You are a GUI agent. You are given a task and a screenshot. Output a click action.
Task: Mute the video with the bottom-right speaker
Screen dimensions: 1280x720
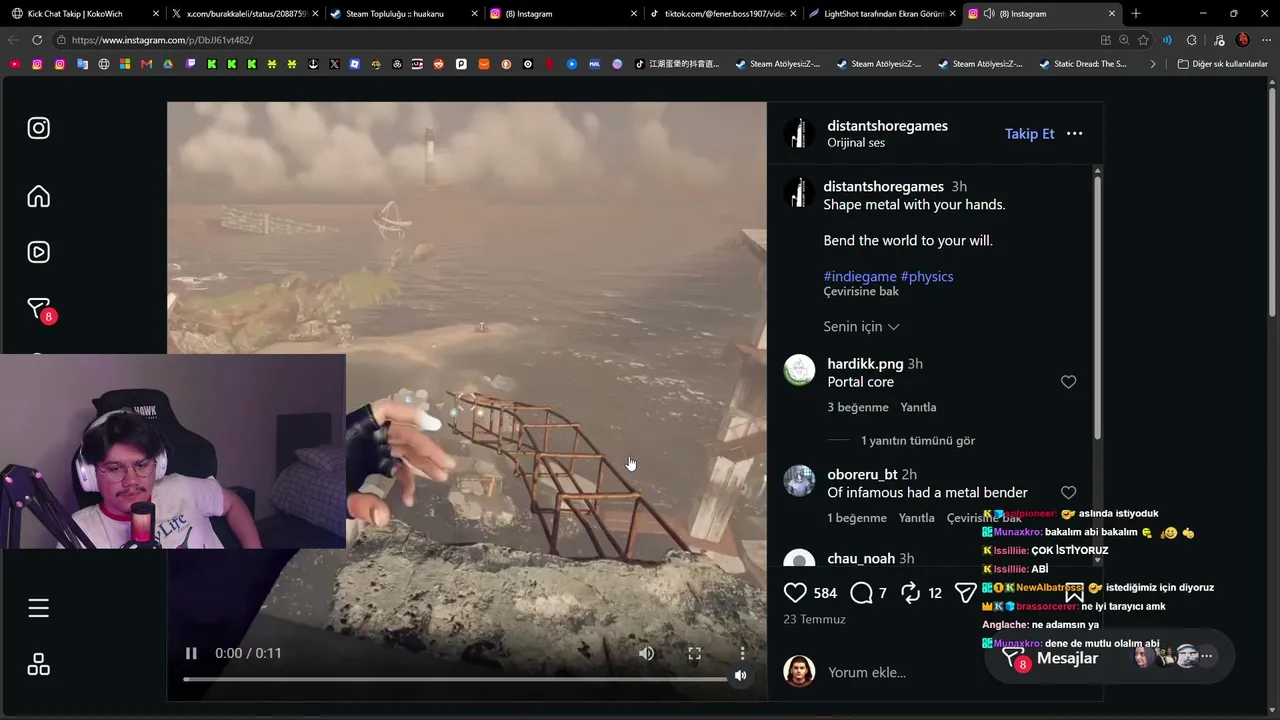coord(740,676)
